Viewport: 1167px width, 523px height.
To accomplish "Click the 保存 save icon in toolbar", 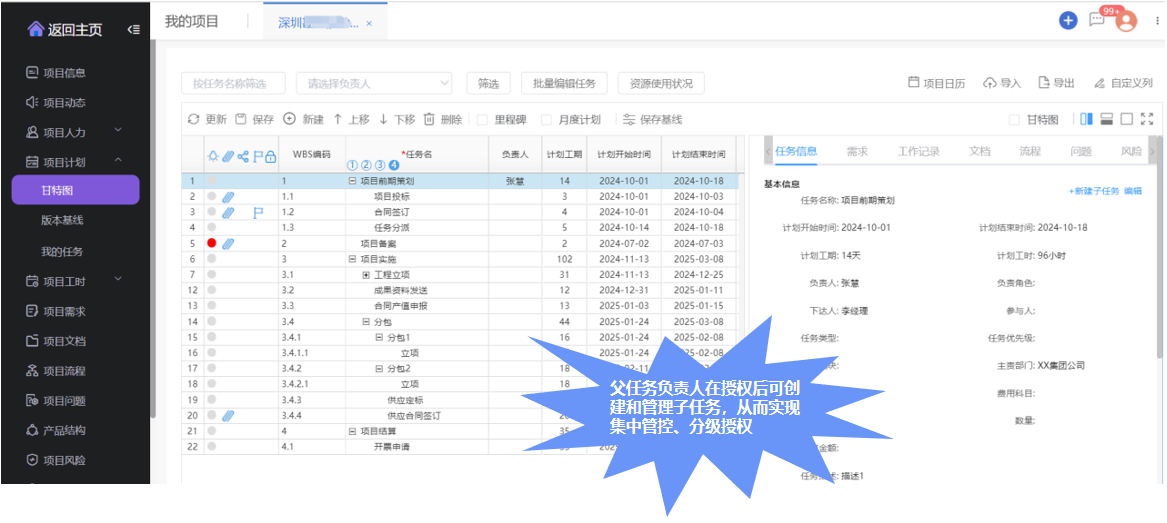I will point(241,119).
